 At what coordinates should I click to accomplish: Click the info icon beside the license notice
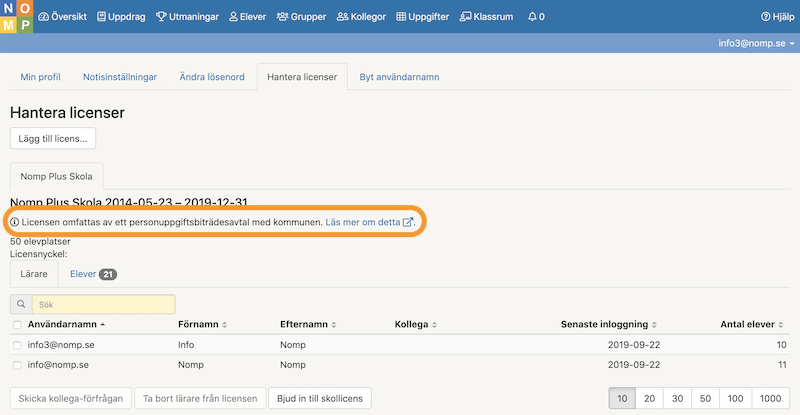tap(14, 222)
